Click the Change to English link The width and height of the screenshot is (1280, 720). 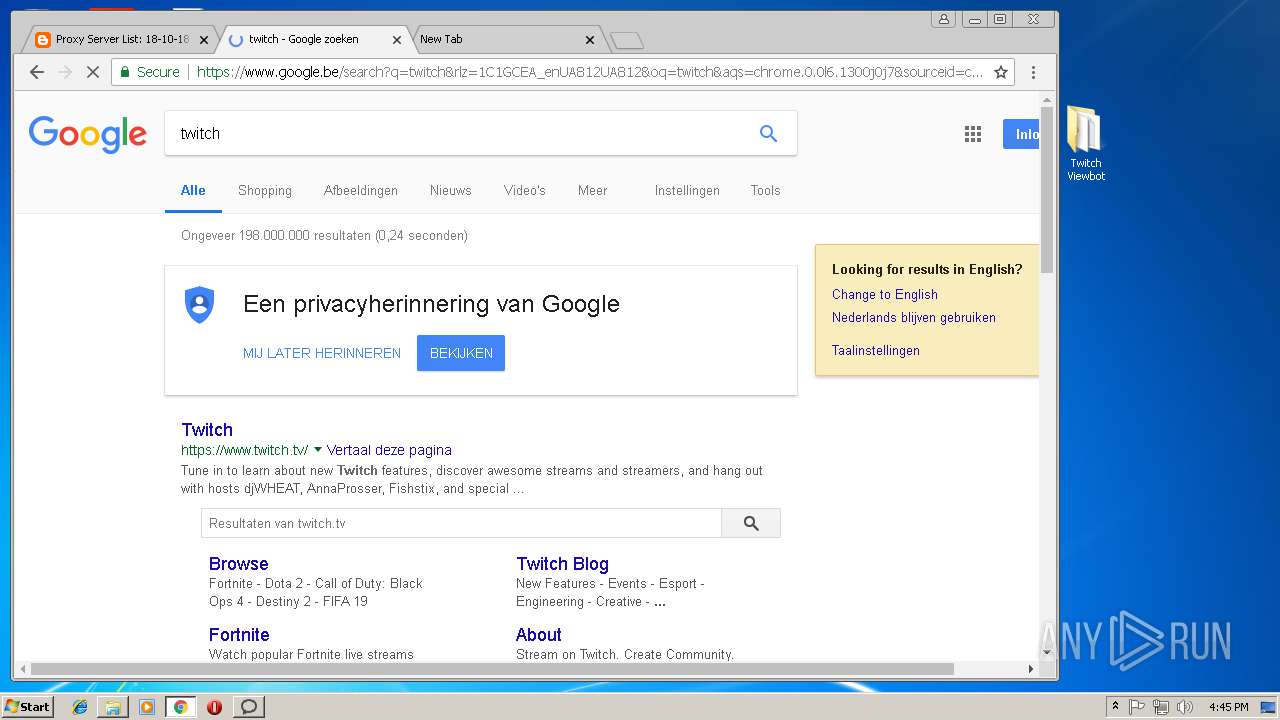pyautogui.click(x=885, y=294)
